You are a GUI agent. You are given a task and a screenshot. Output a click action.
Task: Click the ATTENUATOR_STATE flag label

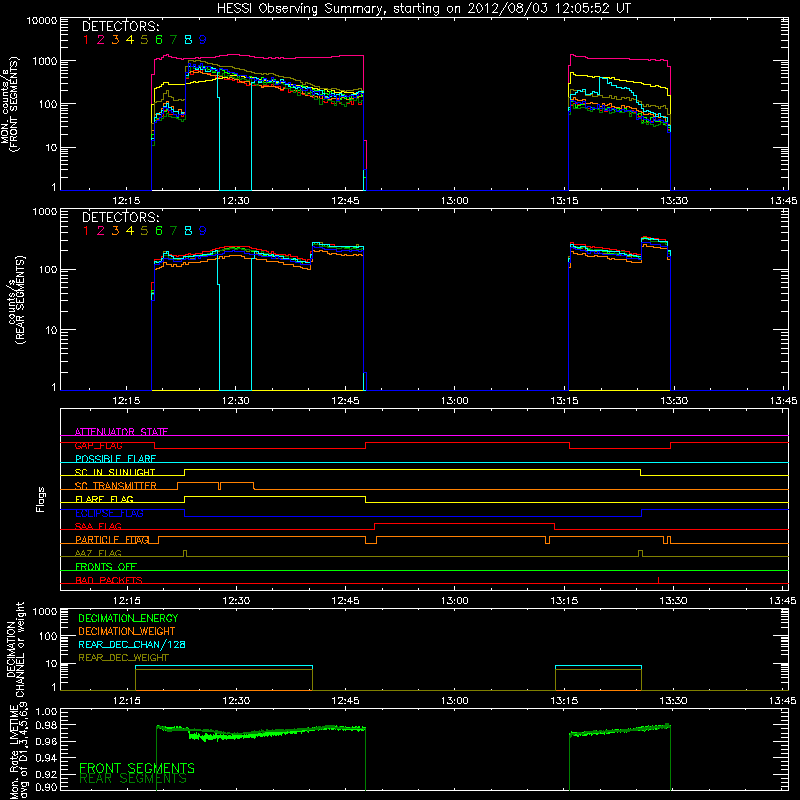coord(121,432)
